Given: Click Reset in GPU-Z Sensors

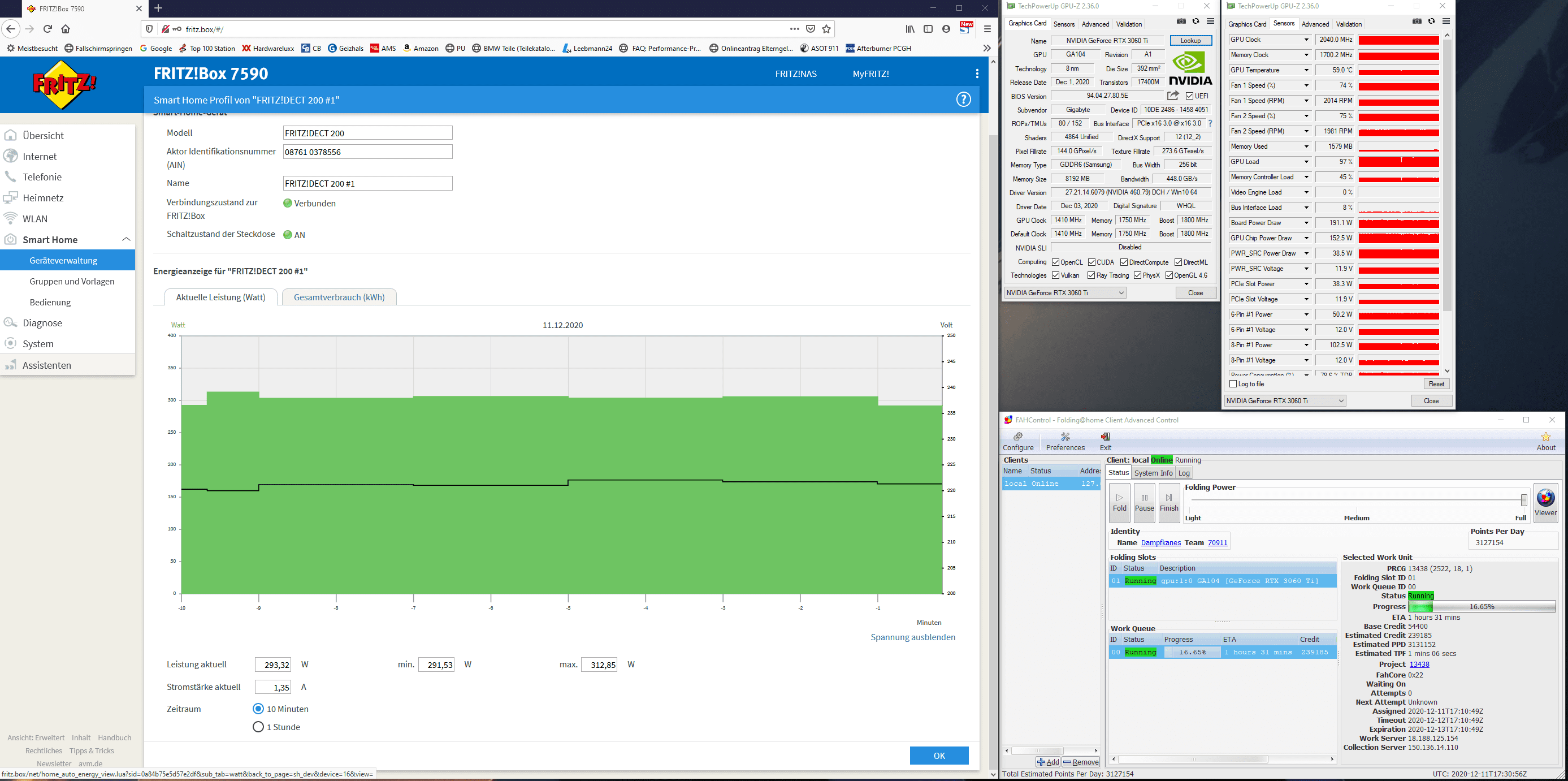Looking at the screenshot, I should 1436,384.
